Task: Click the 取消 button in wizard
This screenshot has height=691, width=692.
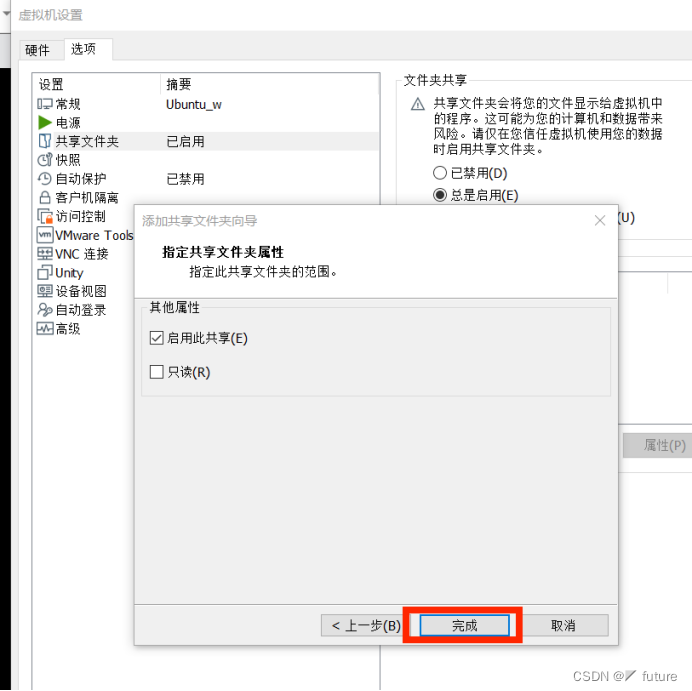Action: tap(563, 625)
